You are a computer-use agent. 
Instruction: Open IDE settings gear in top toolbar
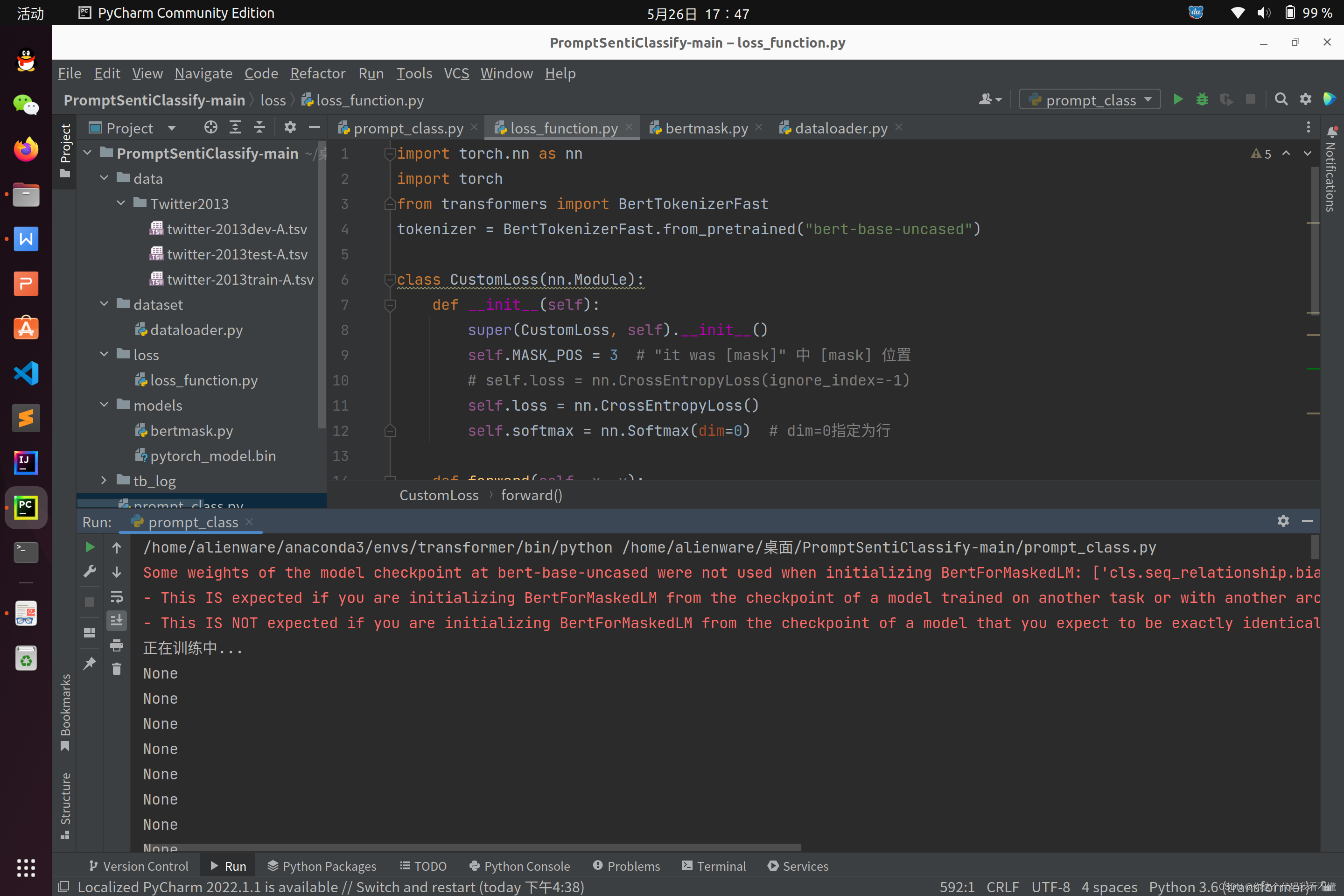click(x=1306, y=99)
